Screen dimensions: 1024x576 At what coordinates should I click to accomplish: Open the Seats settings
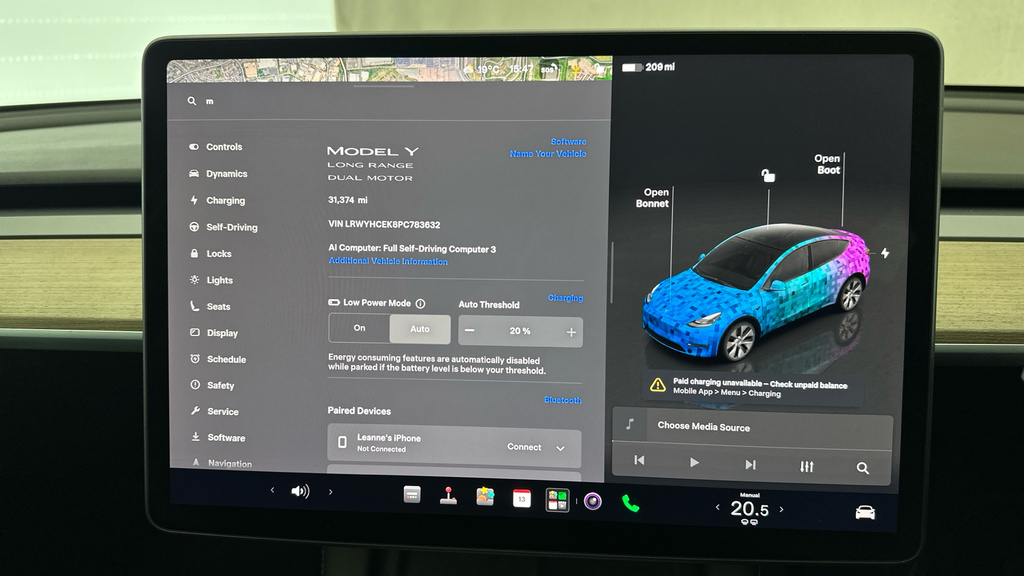tap(210, 306)
